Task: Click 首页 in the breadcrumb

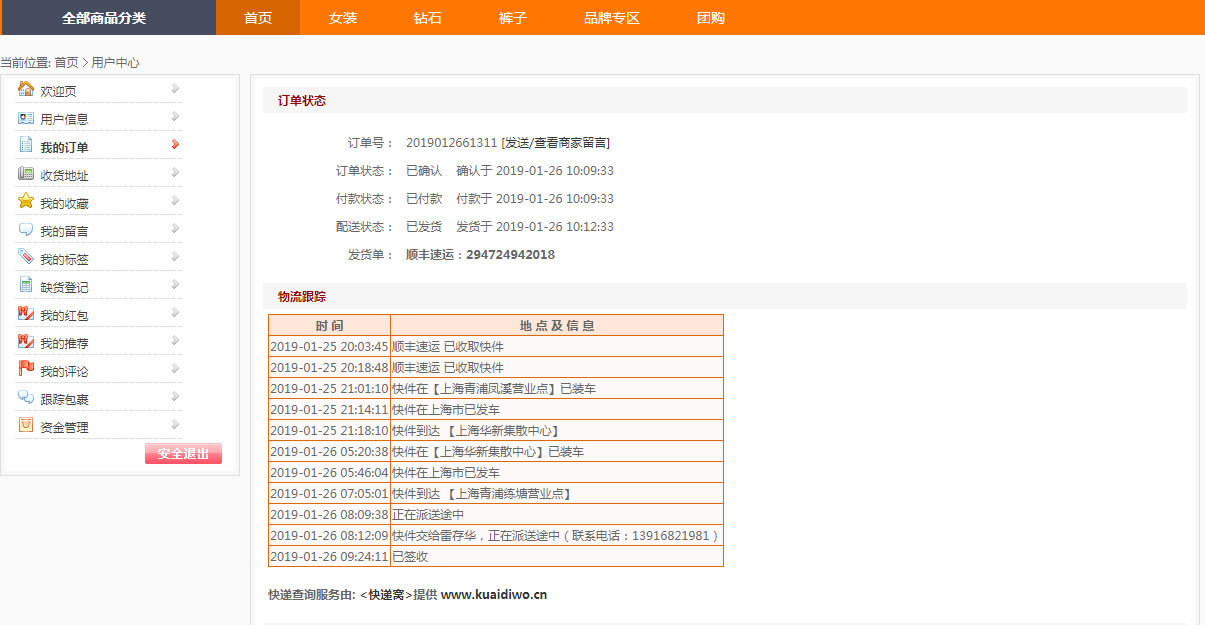Action: (x=66, y=62)
